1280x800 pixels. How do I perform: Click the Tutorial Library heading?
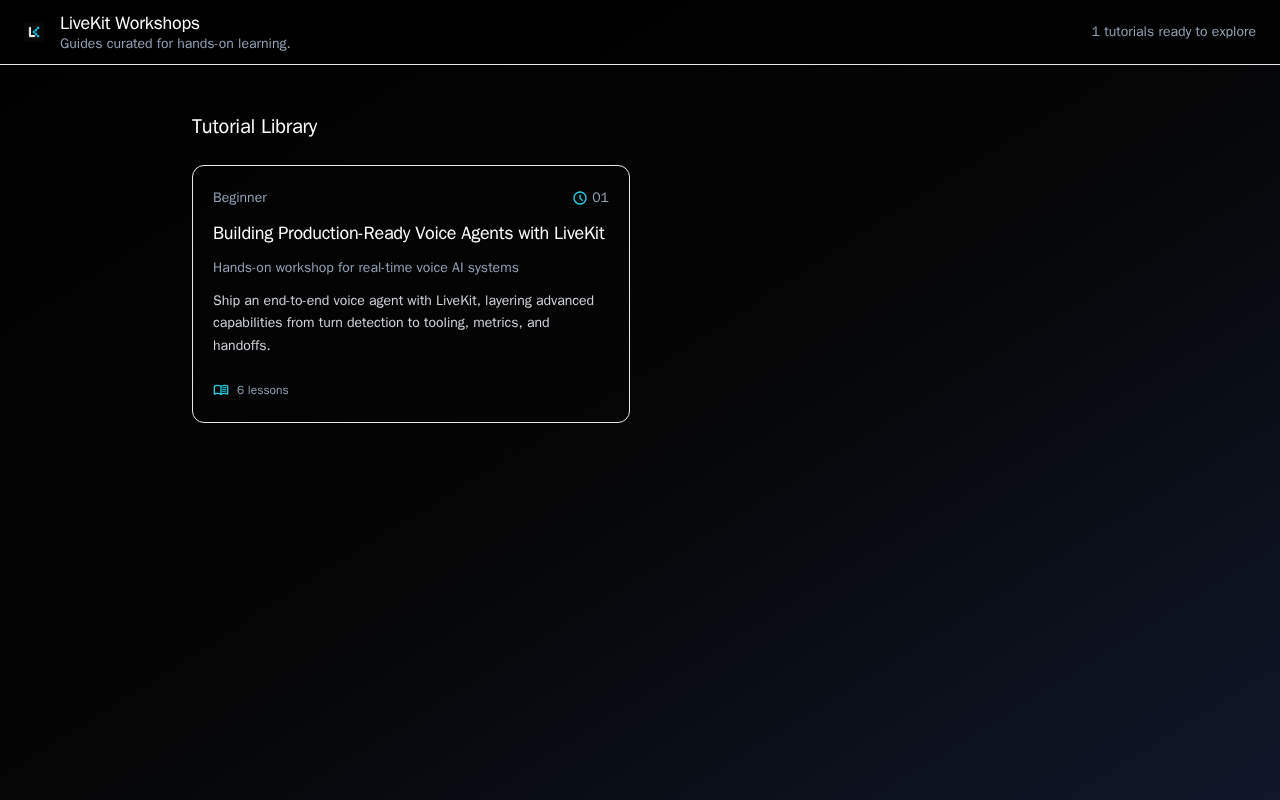tap(254, 127)
